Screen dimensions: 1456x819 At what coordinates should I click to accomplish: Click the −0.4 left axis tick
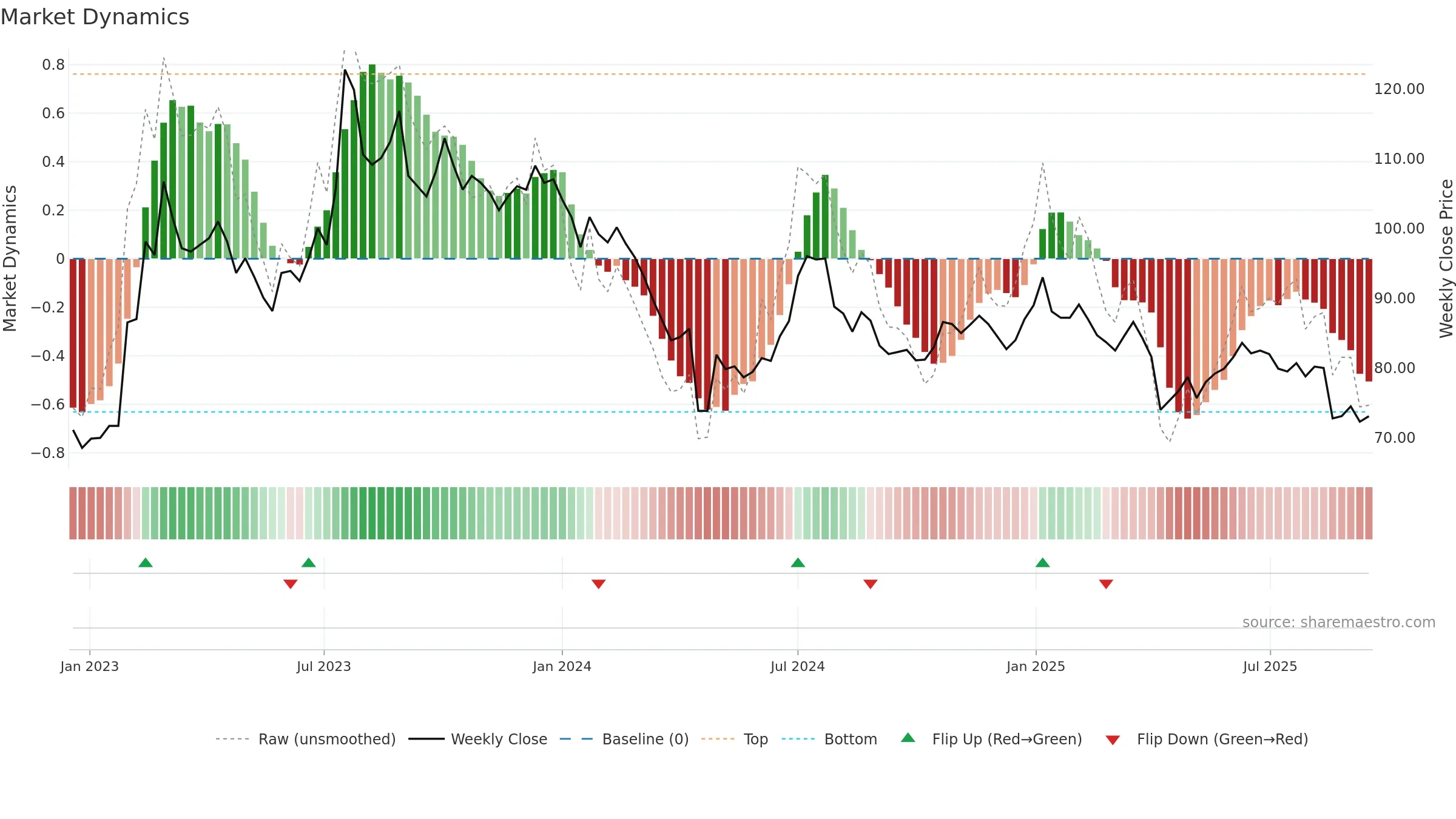point(48,356)
